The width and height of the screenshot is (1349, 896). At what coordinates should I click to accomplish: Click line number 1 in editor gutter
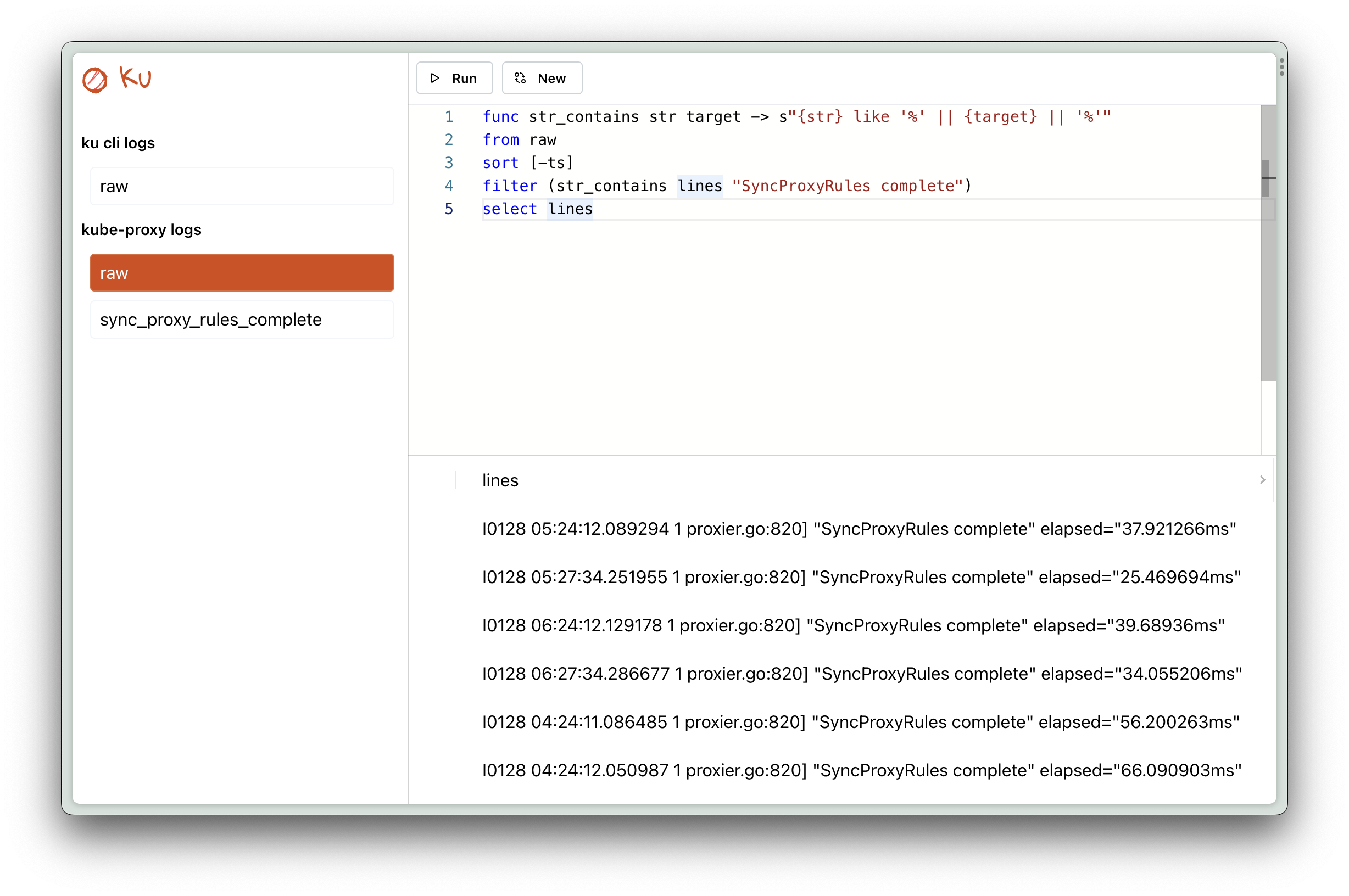[449, 116]
